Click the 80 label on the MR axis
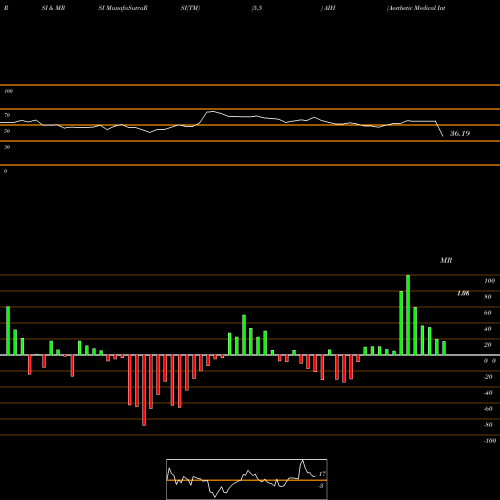The width and height of the screenshot is (500, 500). (488, 297)
